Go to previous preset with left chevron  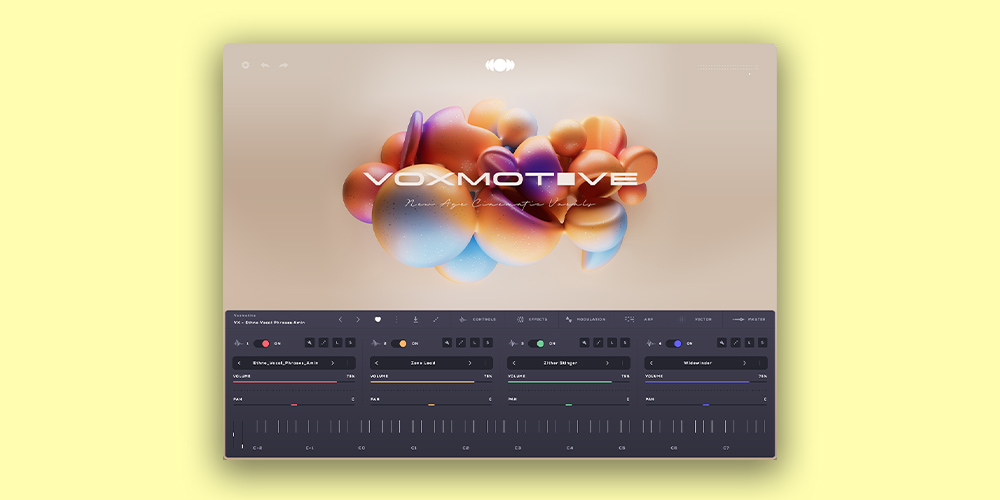tap(341, 320)
